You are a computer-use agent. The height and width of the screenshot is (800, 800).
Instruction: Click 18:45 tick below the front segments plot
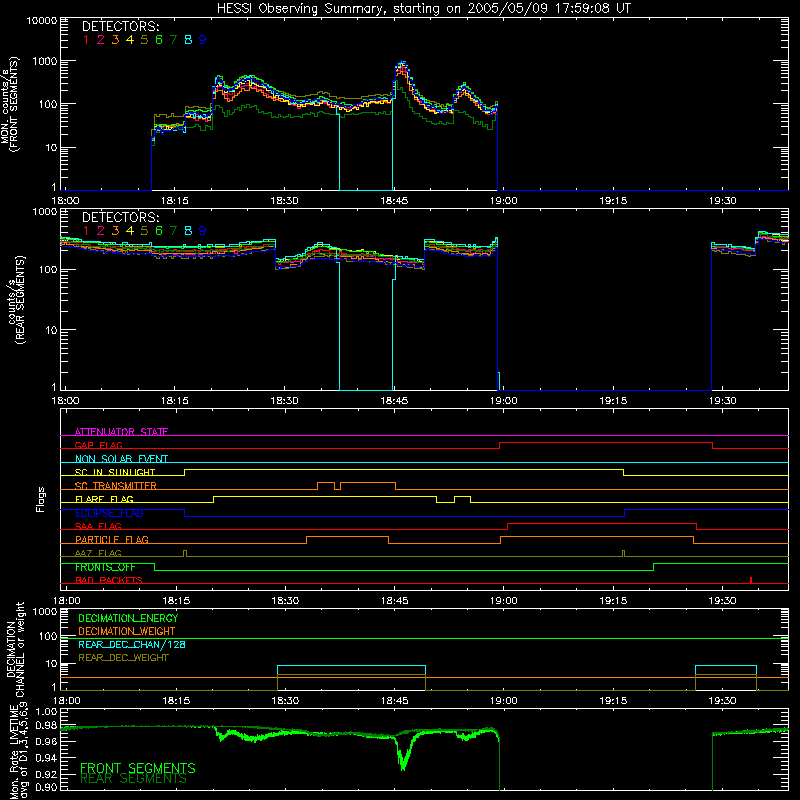tap(394, 201)
